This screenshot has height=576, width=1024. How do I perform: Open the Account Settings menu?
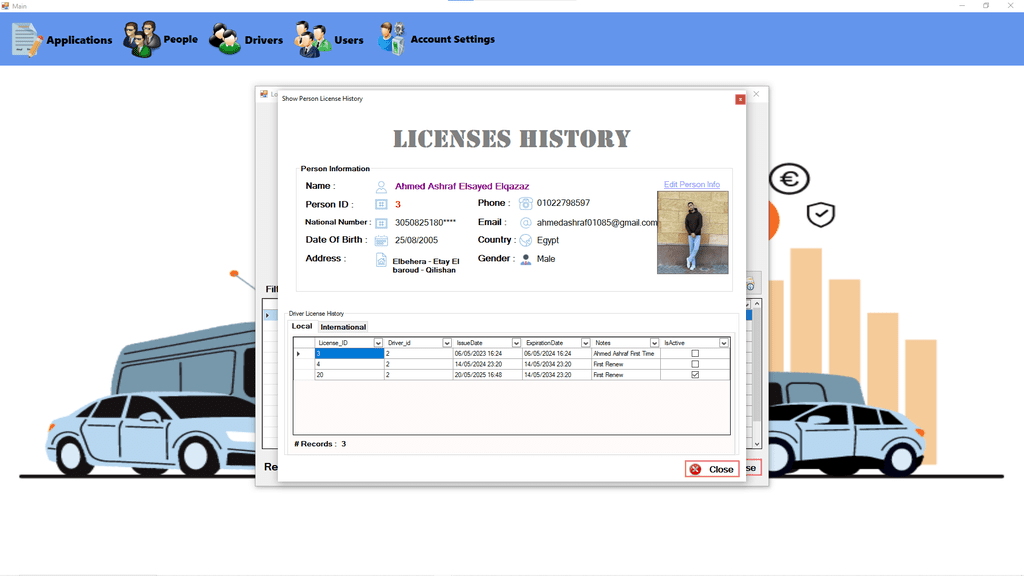436,39
